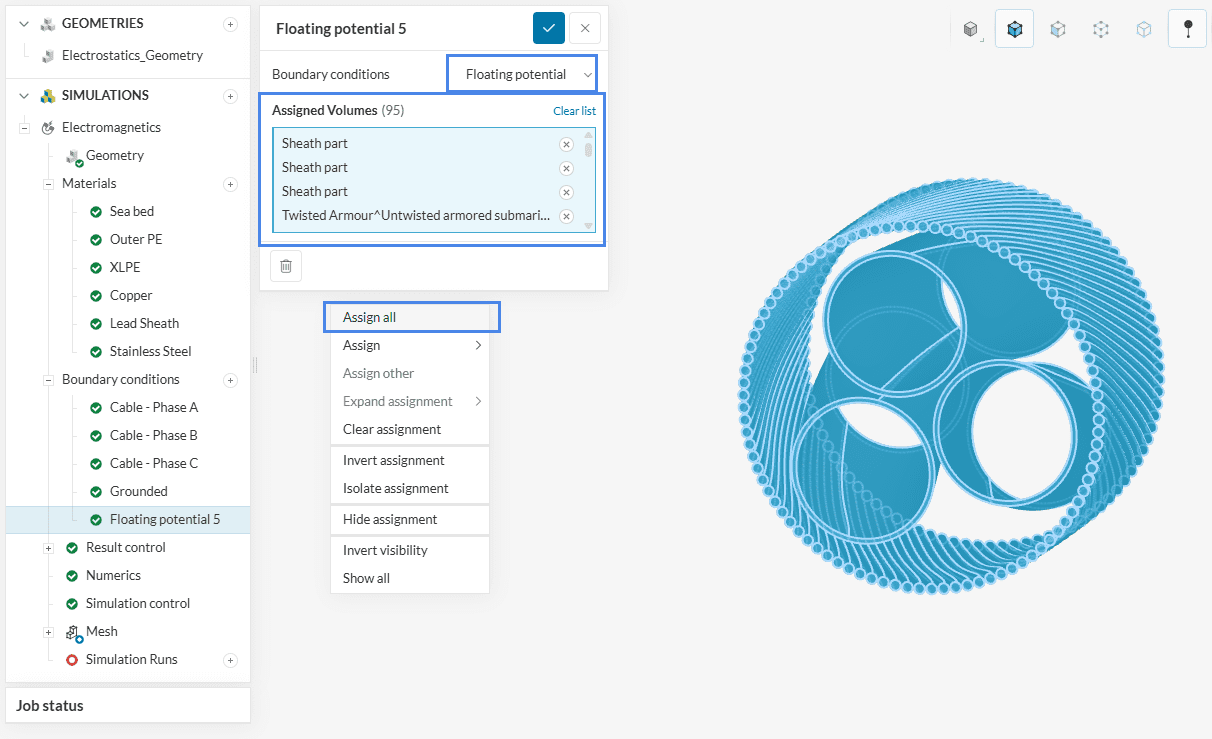Viewport: 1212px width, 739px height.
Task: Add a new boundary condition
Action: tap(230, 380)
